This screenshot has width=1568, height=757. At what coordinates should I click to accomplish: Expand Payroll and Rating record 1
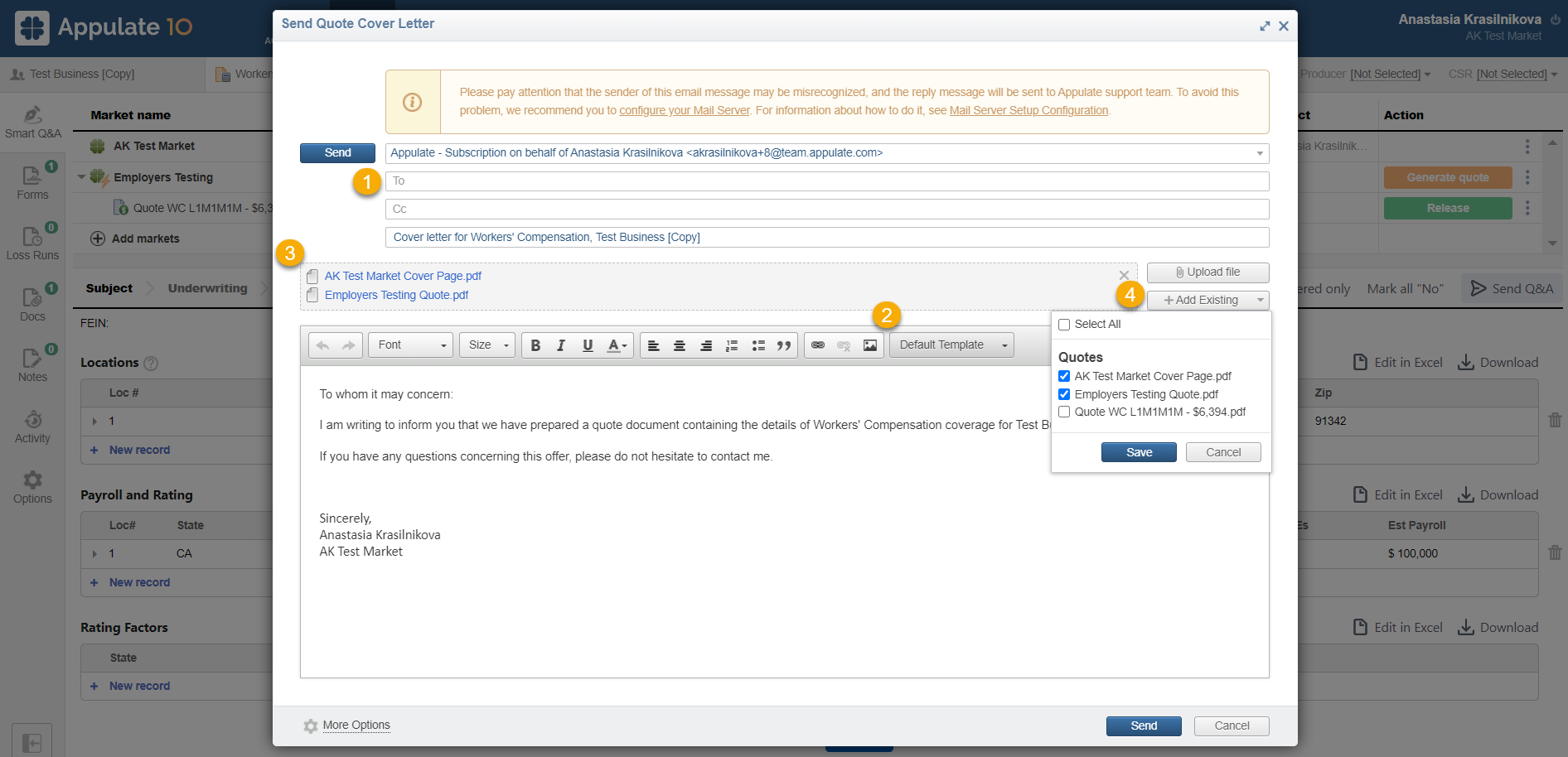[x=94, y=553]
